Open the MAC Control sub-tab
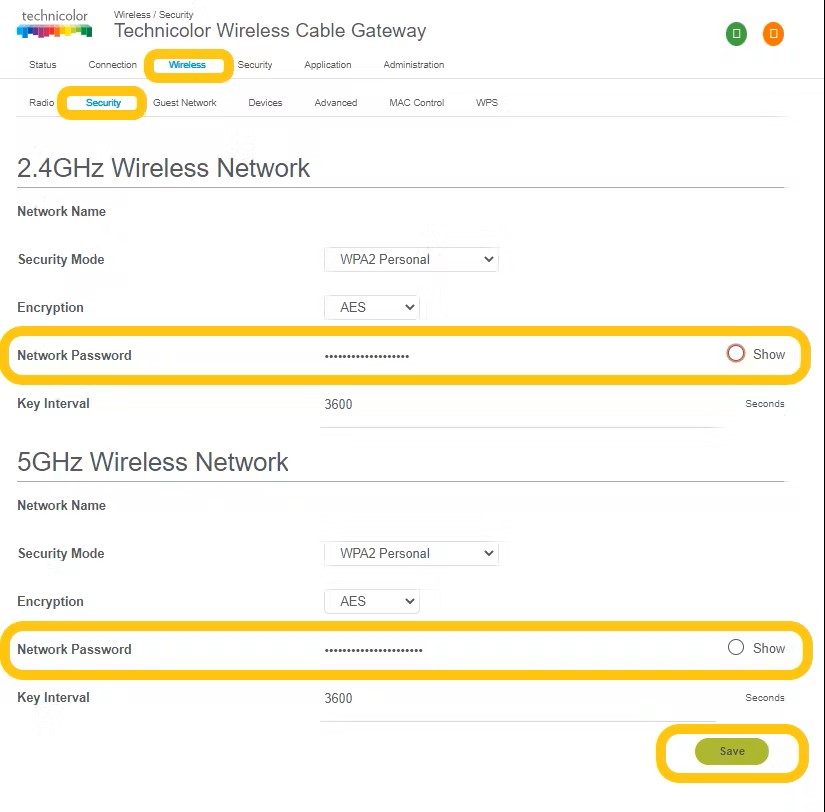 coord(416,103)
